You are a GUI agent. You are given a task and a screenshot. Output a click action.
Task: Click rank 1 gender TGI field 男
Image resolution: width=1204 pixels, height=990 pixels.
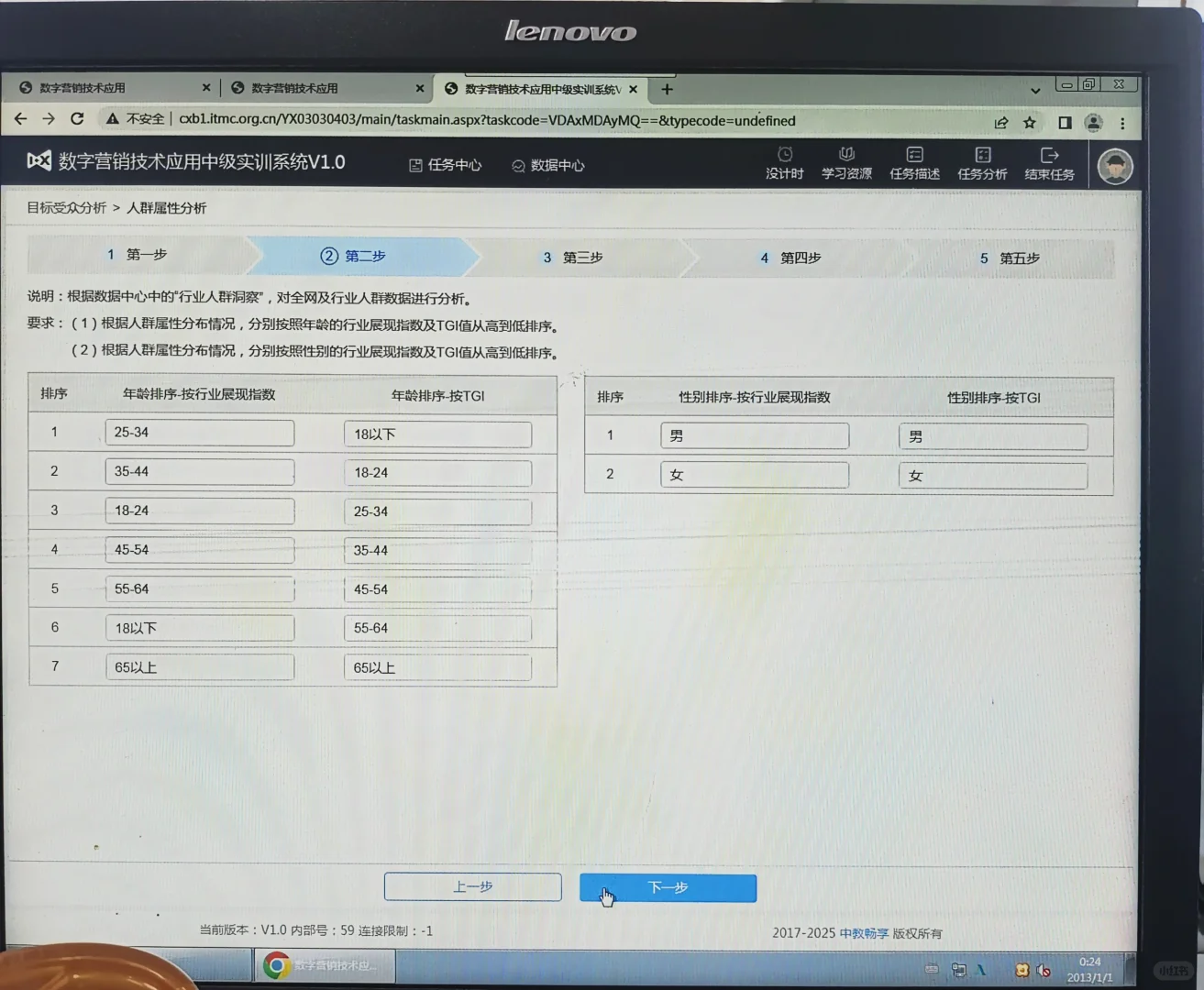[993, 437]
